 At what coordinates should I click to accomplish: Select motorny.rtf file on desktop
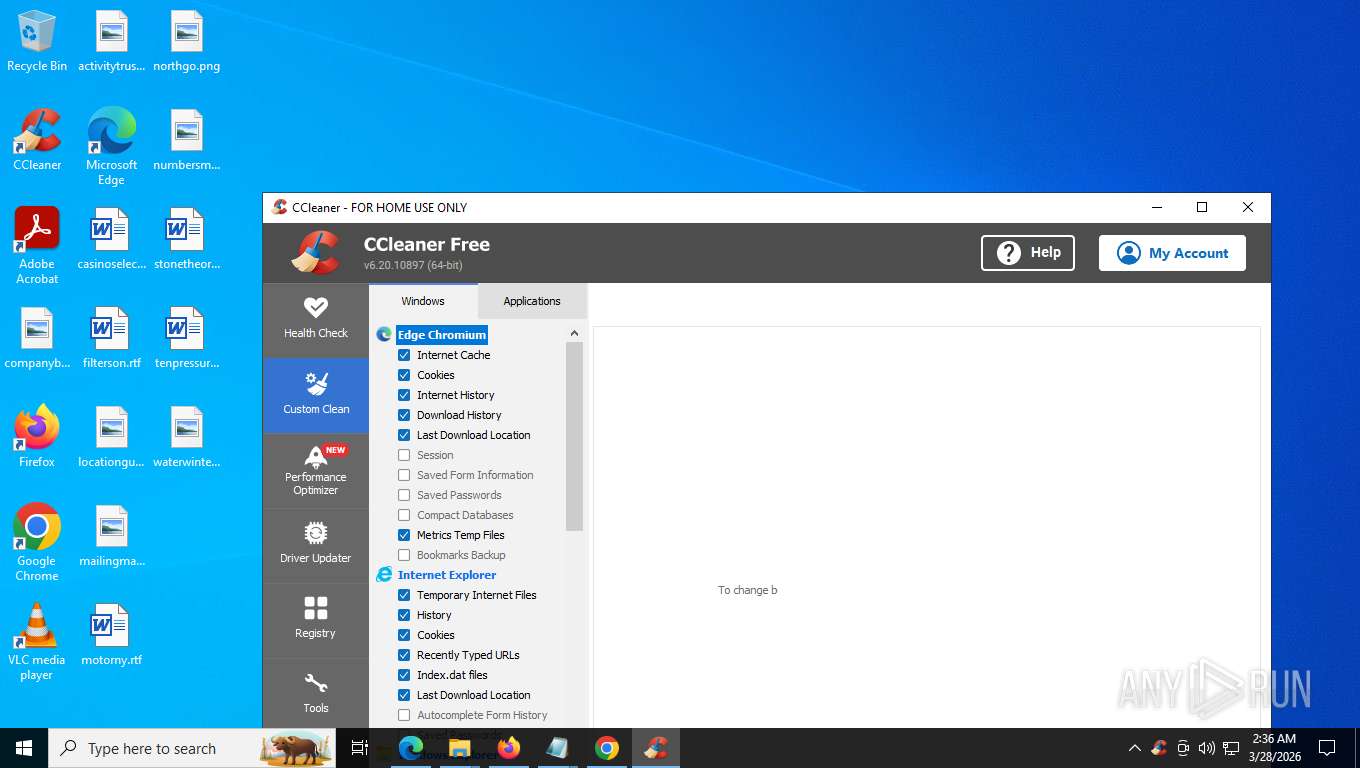point(111,635)
